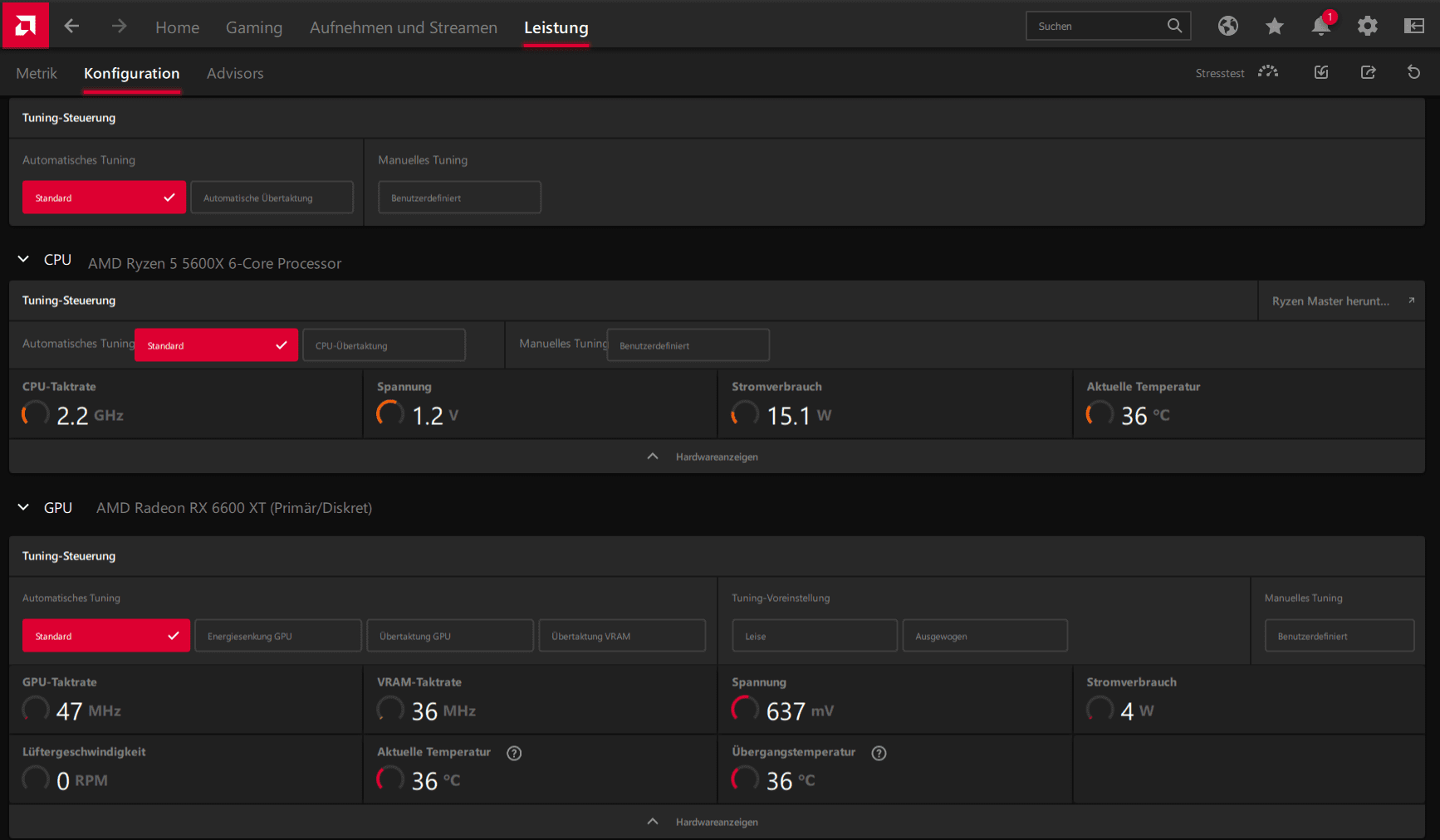The height and width of the screenshot is (840, 1440).
Task: Select GPU Benutzerdefiniert manual tuning
Action: tap(1340, 636)
